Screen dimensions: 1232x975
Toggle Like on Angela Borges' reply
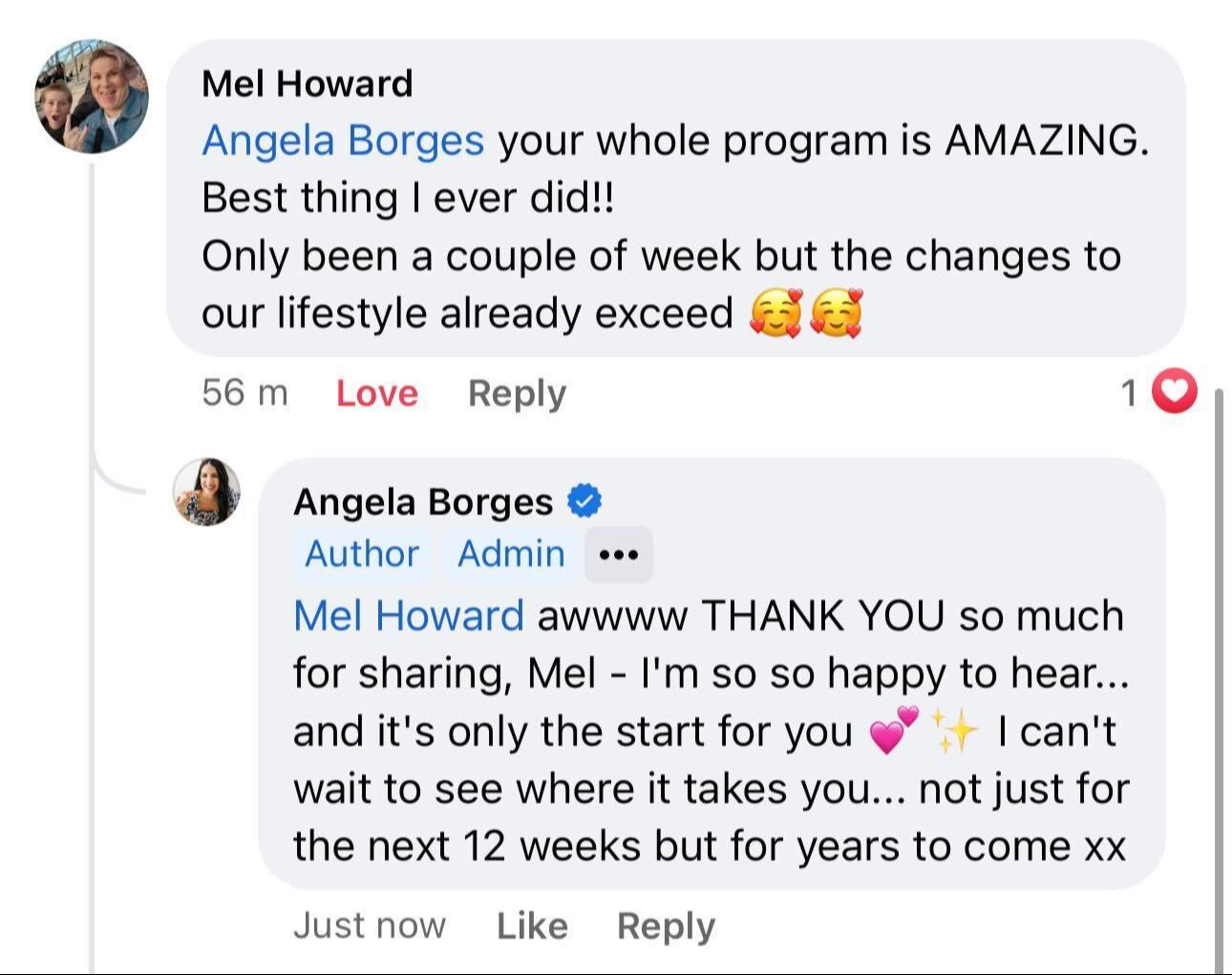pyautogui.click(x=532, y=925)
